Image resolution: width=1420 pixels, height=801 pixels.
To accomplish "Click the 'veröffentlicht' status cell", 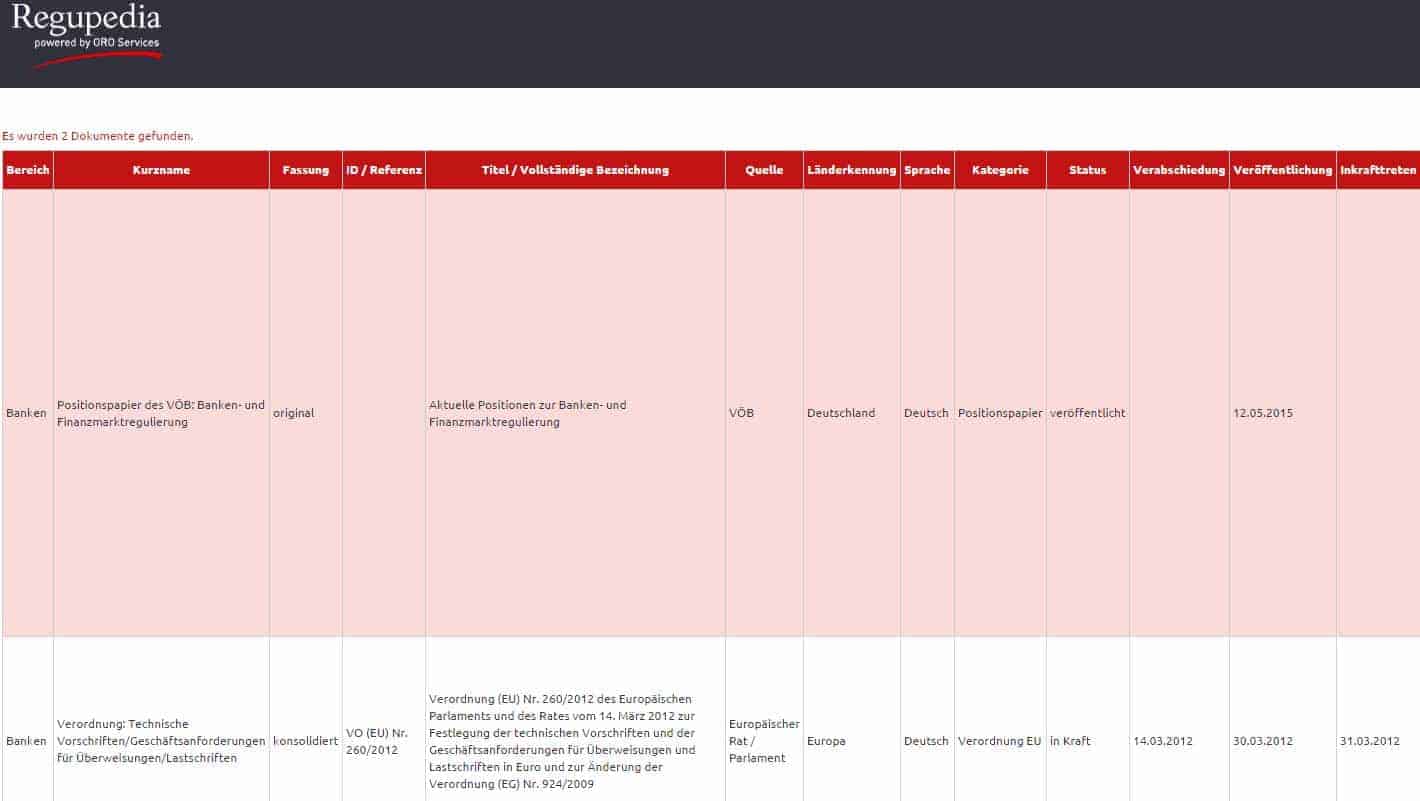I will click(x=1087, y=413).
